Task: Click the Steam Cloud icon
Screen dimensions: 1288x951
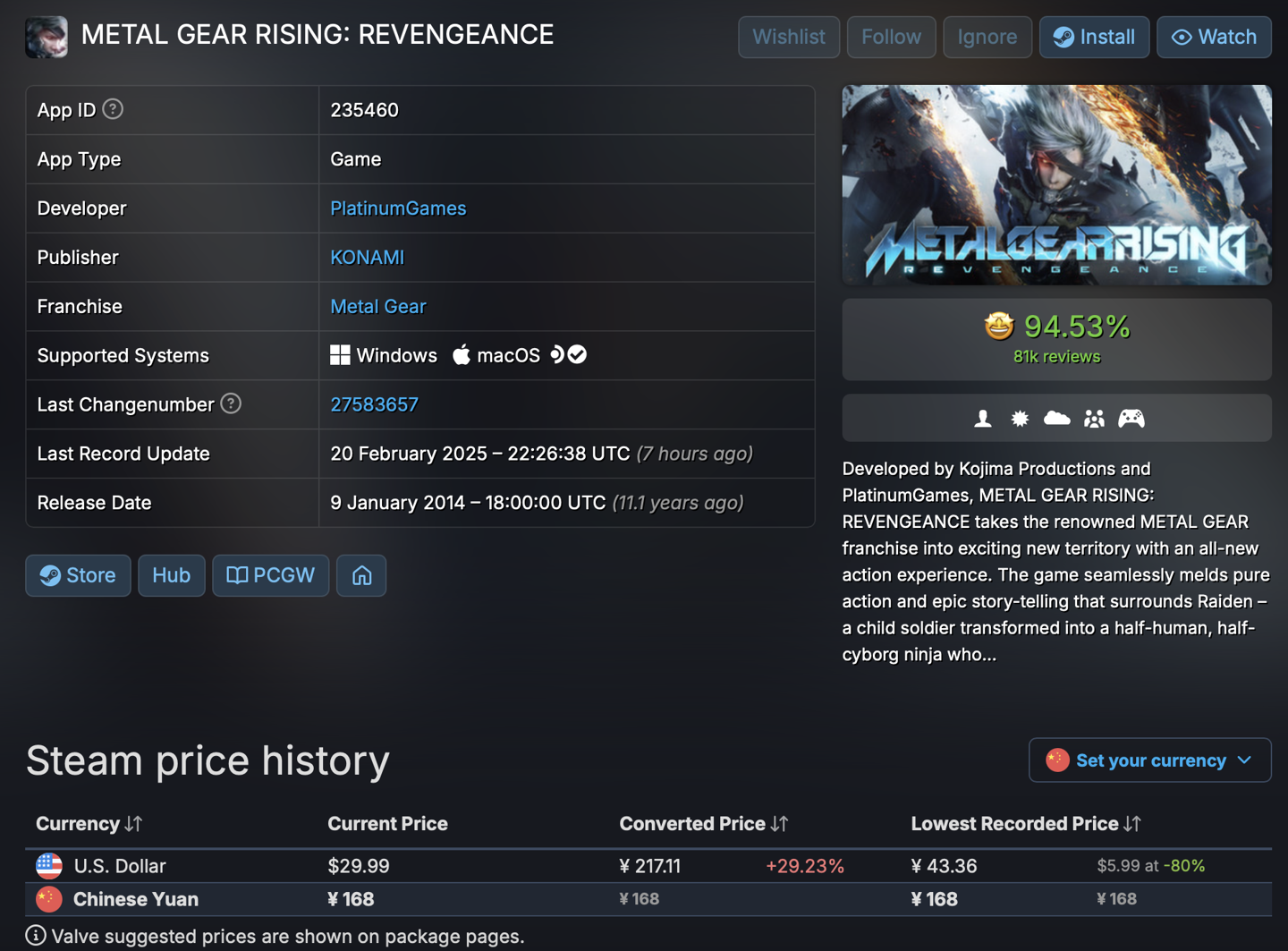Action: point(1056,418)
